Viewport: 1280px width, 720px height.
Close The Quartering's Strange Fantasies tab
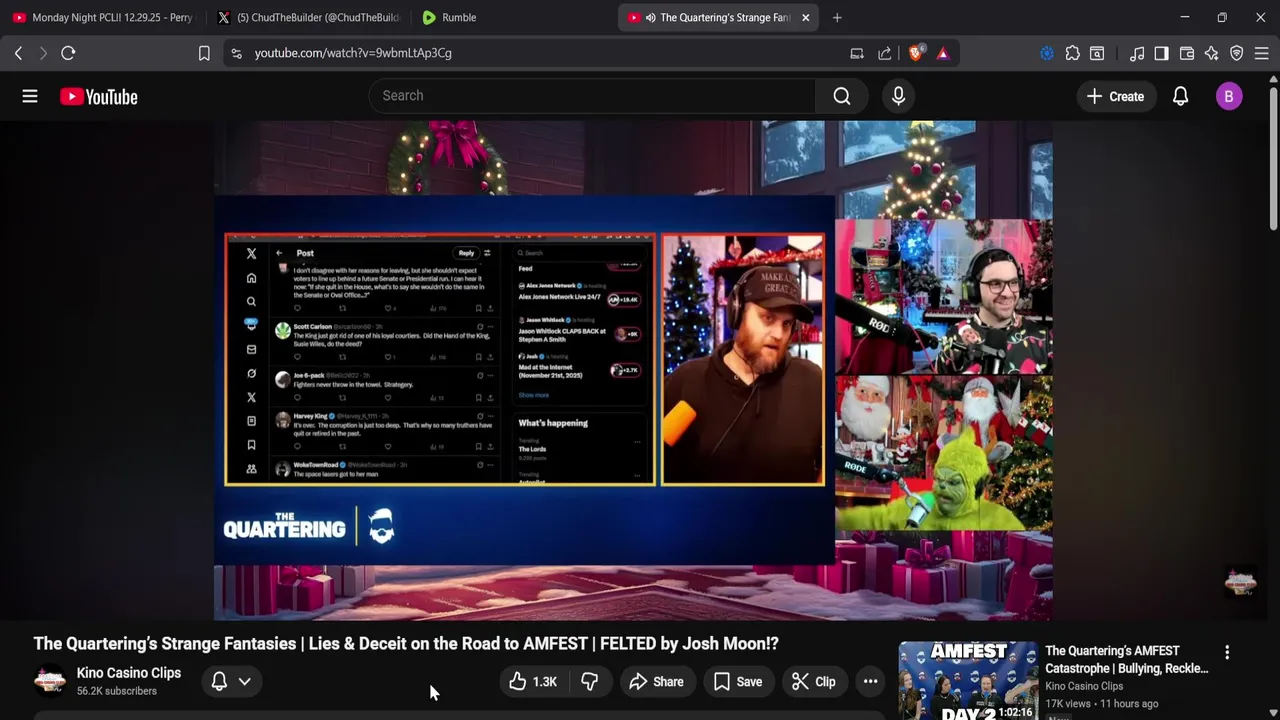pyautogui.click(x=806, y=17)
